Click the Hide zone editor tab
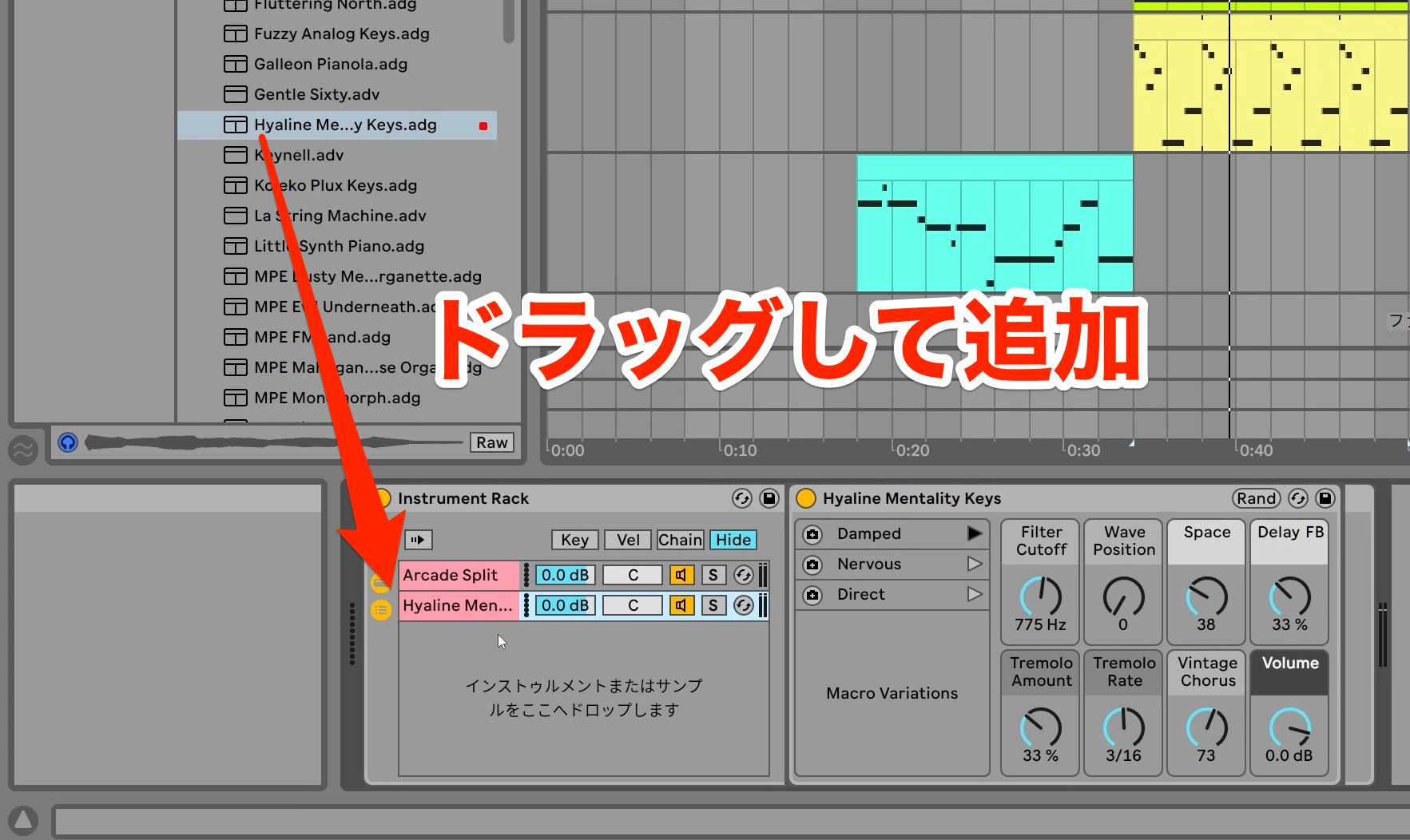Screen dimensions: 1410x840 point(733,540)
